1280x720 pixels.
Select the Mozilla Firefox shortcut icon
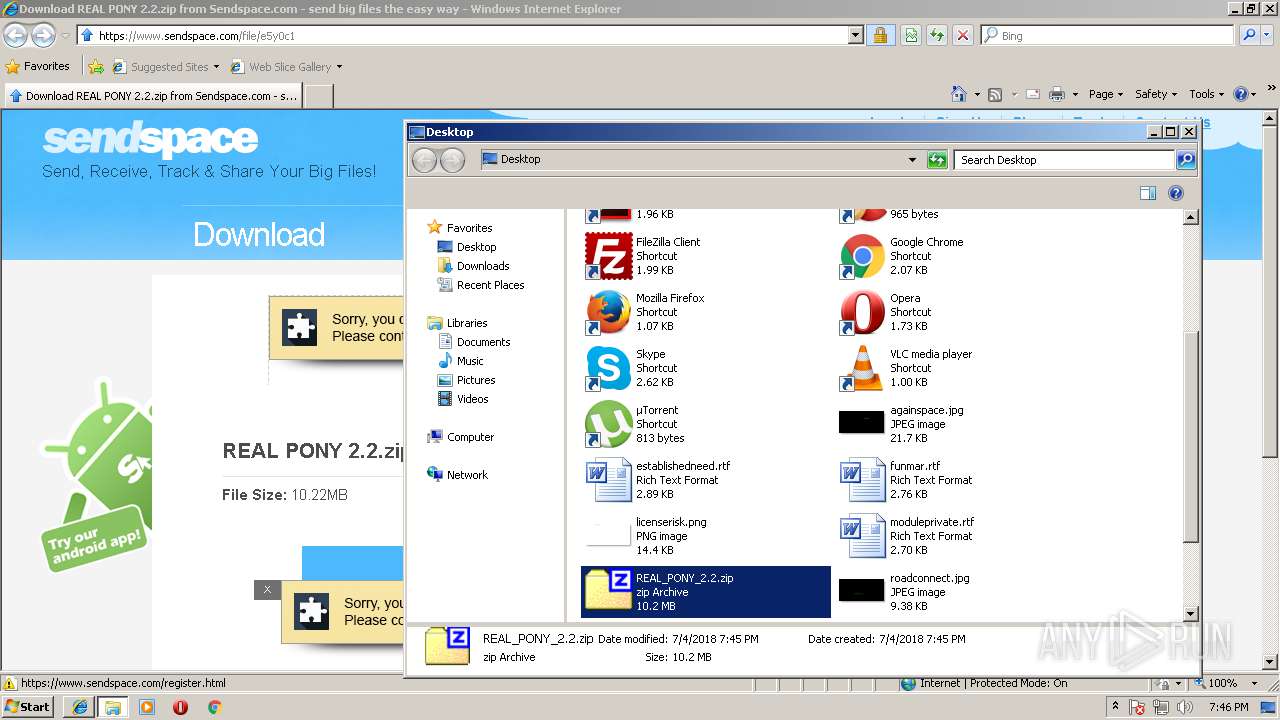608,312
